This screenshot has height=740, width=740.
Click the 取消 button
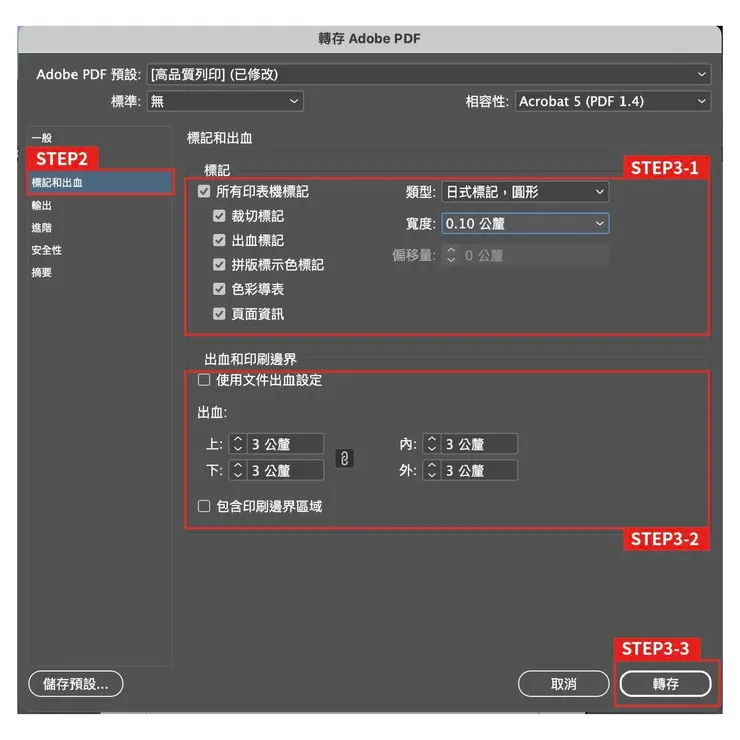(x=563, y=683)
